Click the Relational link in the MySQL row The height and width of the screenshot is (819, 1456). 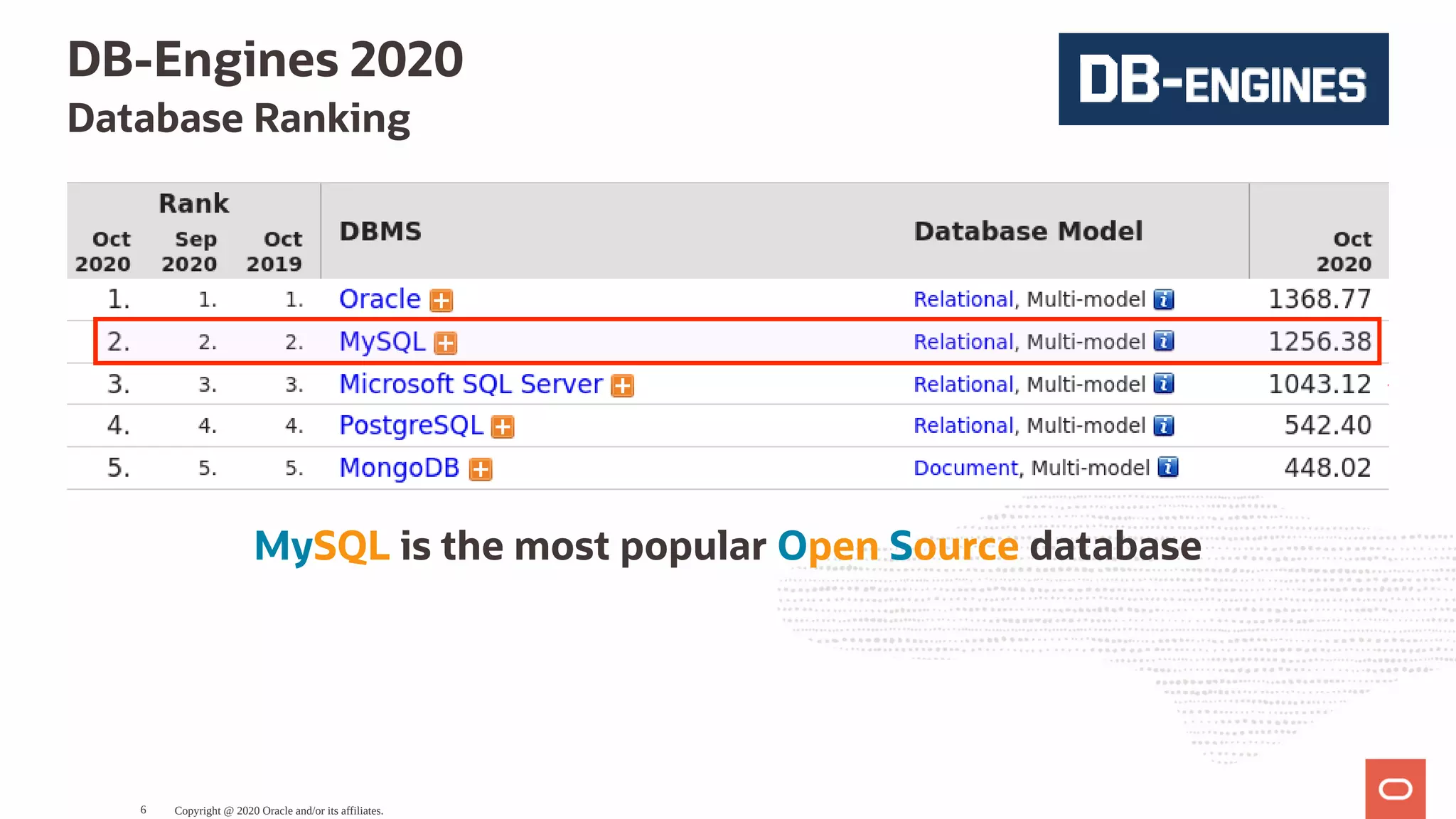point(963,341)
